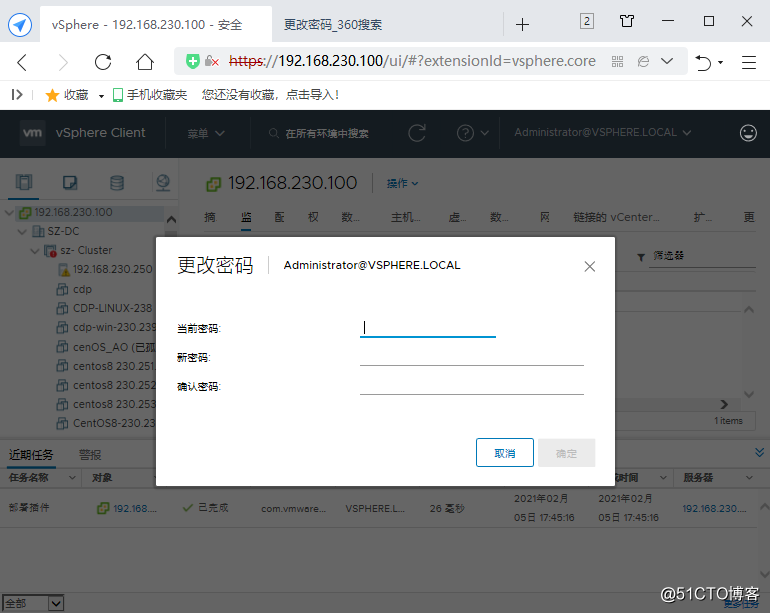Image resolution: width=770 pixels, height=613 pixels.
Task: Select the cenOS_AO virtual machine
Action: 114,347
